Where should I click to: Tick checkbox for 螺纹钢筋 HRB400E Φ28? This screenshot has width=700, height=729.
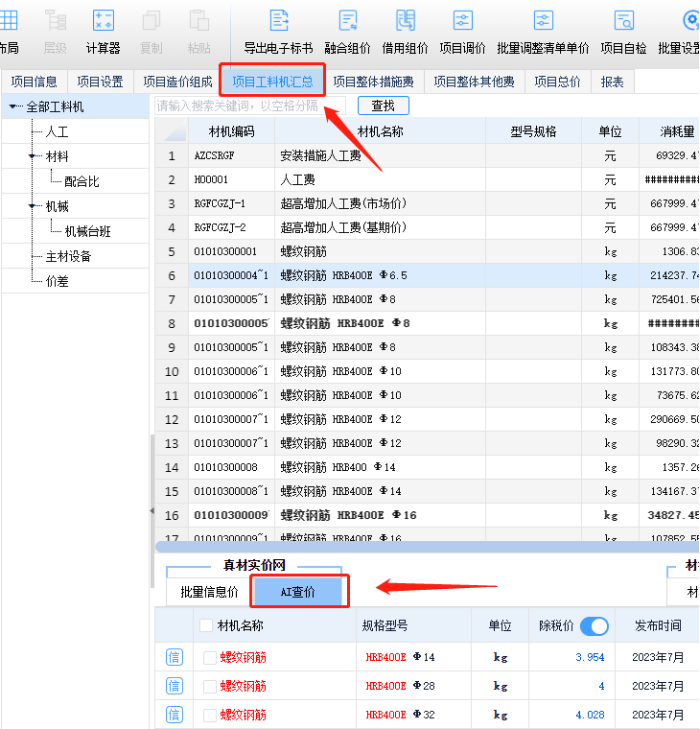(x=210, y=686)
